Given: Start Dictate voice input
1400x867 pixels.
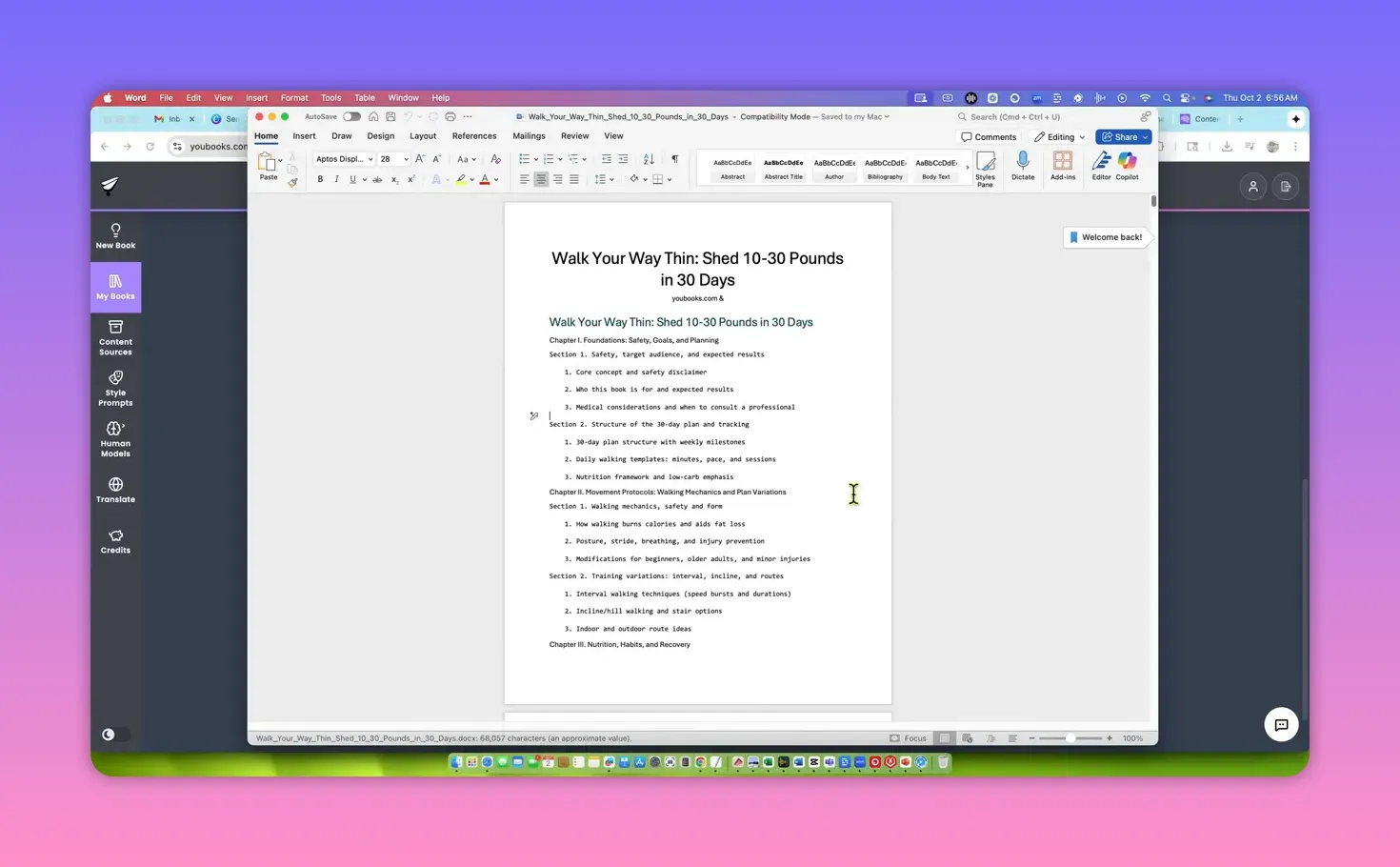Looking at the screenshot, I should pyautogui.click(x=1022, y=167).
